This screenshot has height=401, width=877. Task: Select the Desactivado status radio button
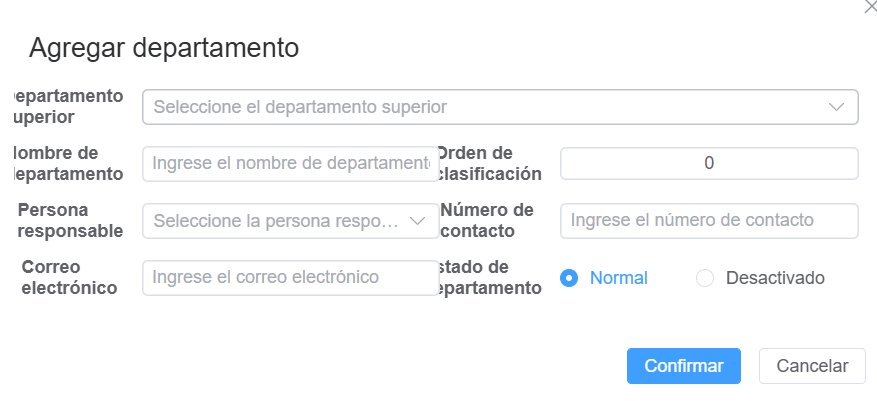click(705, 278)
